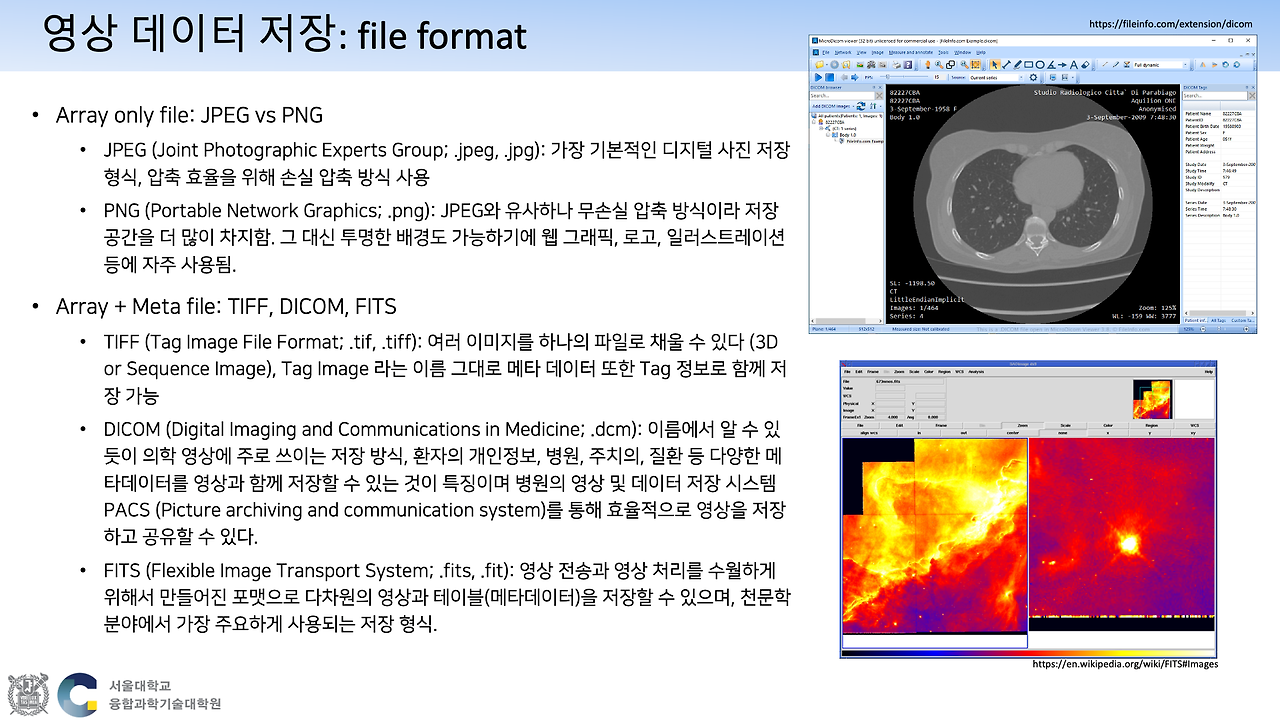
Task: Select the text annotation tool
Action: [1072, 64]
